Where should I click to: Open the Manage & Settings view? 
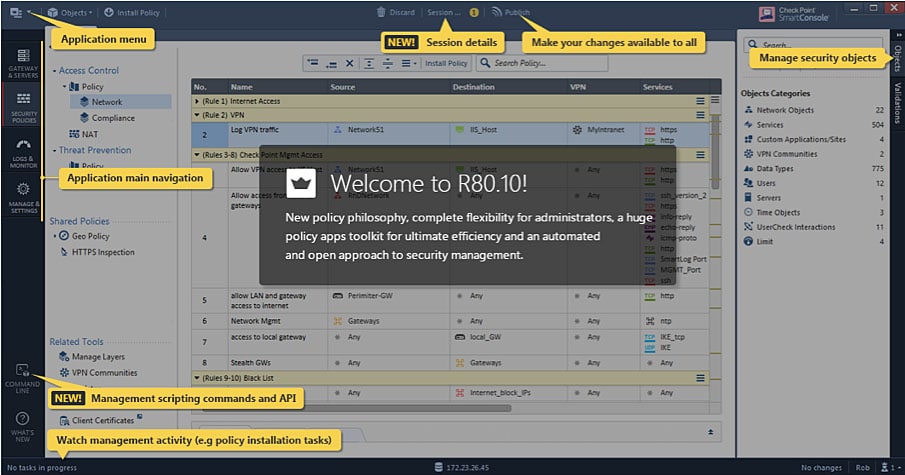[23, 197]
